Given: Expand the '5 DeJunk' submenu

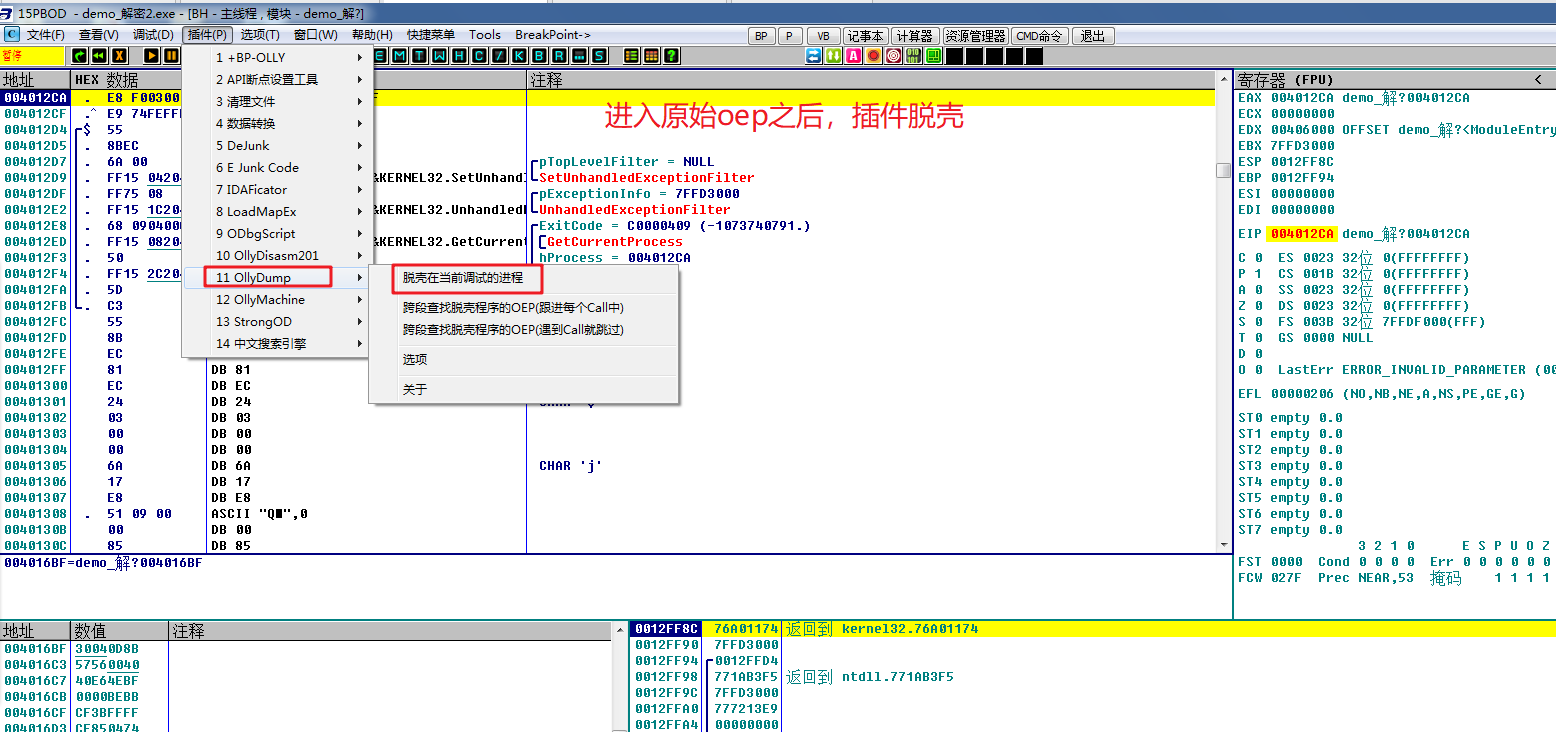Looking at the screenshot, I should point(278,145).
